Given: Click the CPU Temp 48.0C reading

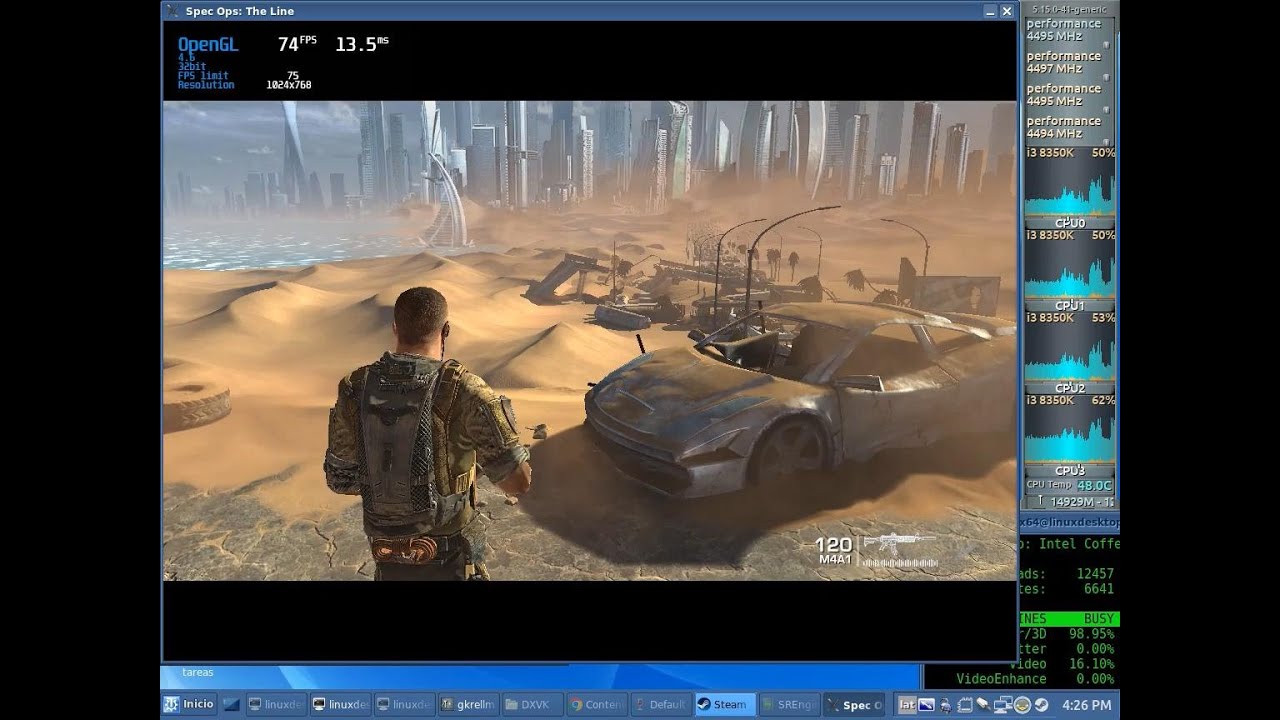Looking at the screenshot, I should click(x=1069, y=485).
